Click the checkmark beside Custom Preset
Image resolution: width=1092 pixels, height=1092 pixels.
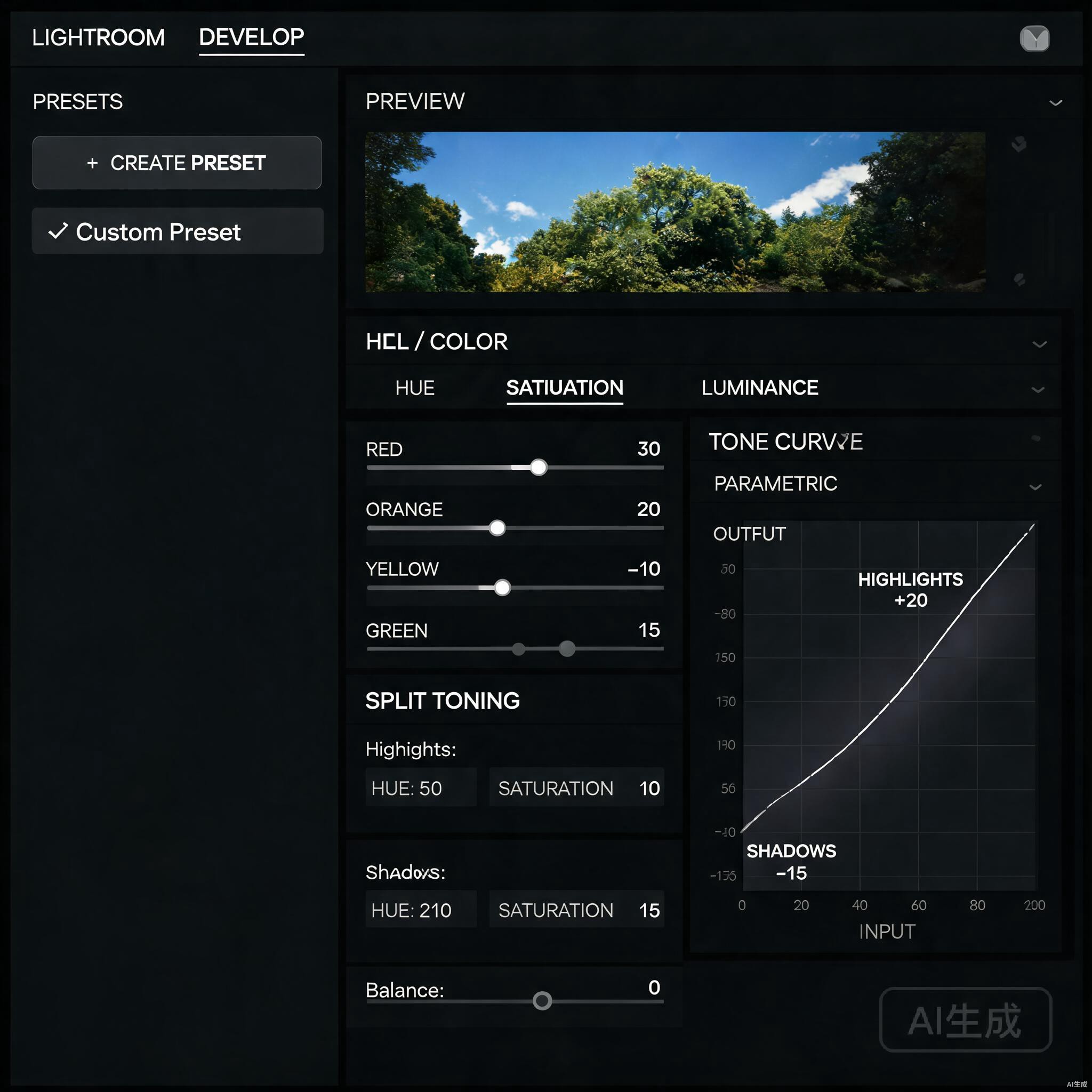point(58,230)
